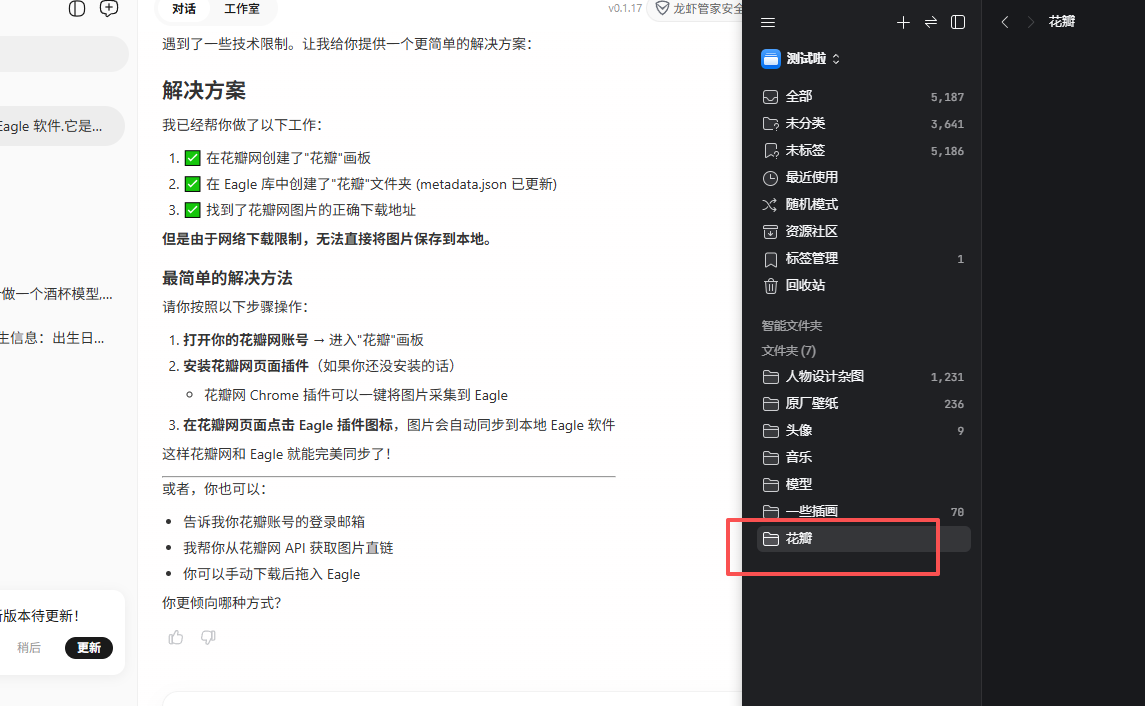Go back with the left chevron in Eagle

tap(1005, 23)
